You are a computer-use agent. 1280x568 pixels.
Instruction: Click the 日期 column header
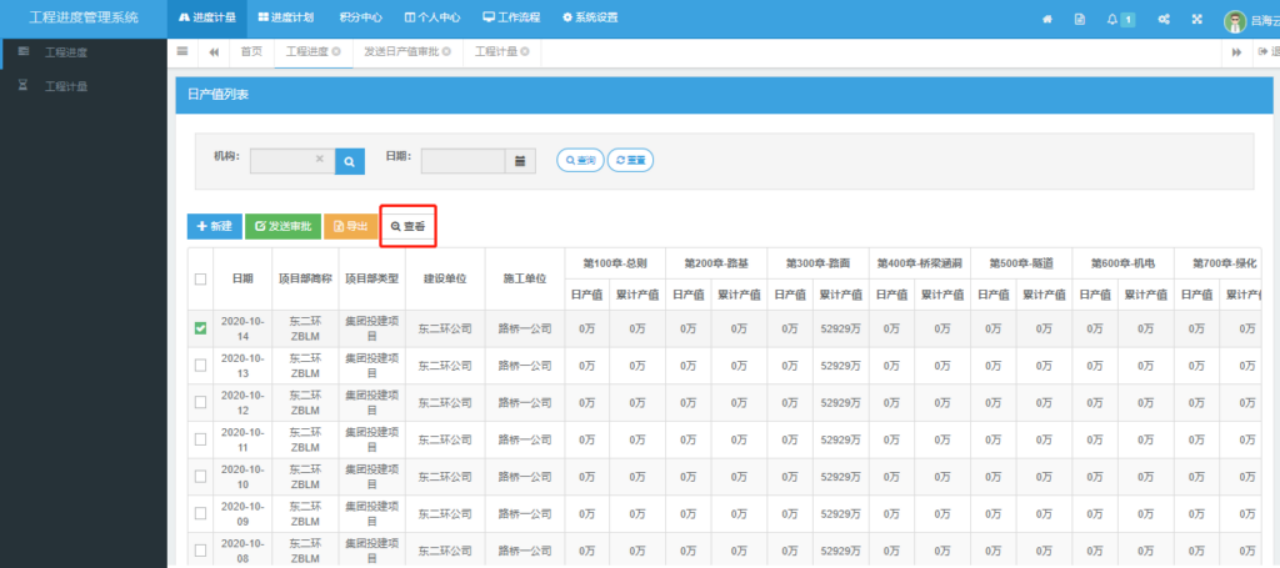243,279
